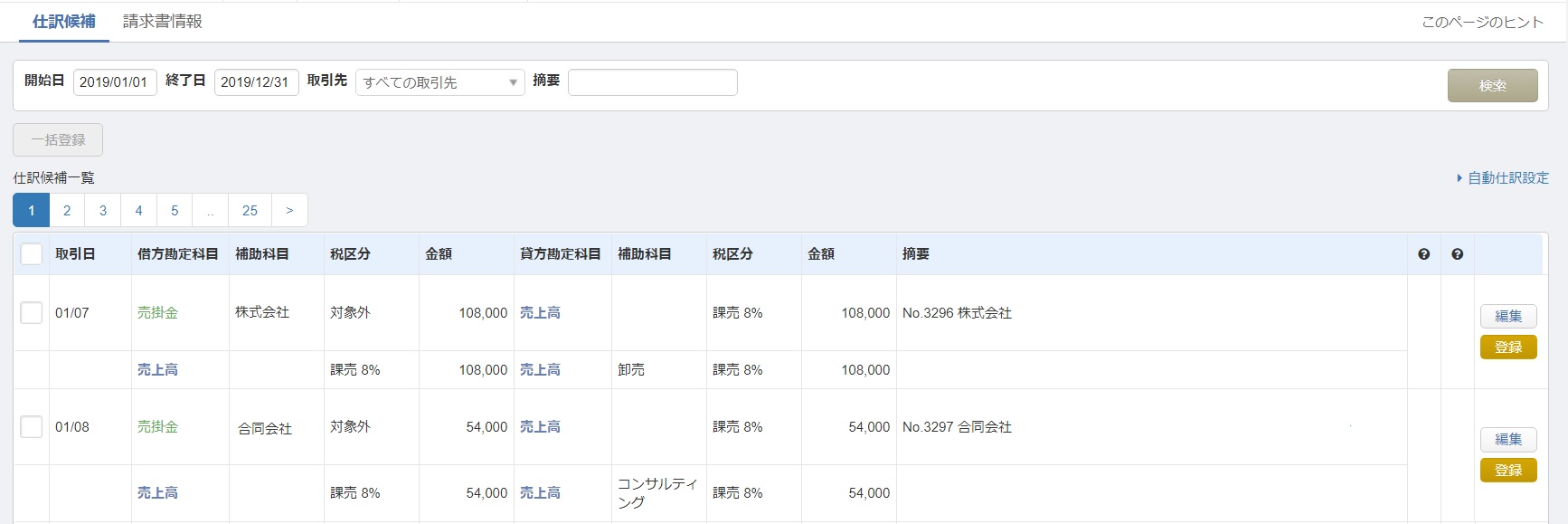Open the 取引先 dropdown list
The image size is (1568, 524).
[x=439, y=82]
